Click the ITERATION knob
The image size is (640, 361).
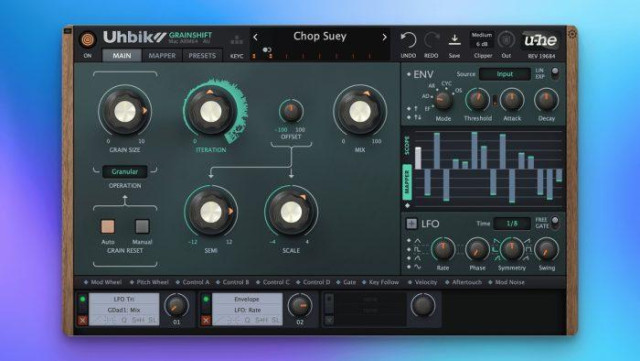click(x=211, y=111)
